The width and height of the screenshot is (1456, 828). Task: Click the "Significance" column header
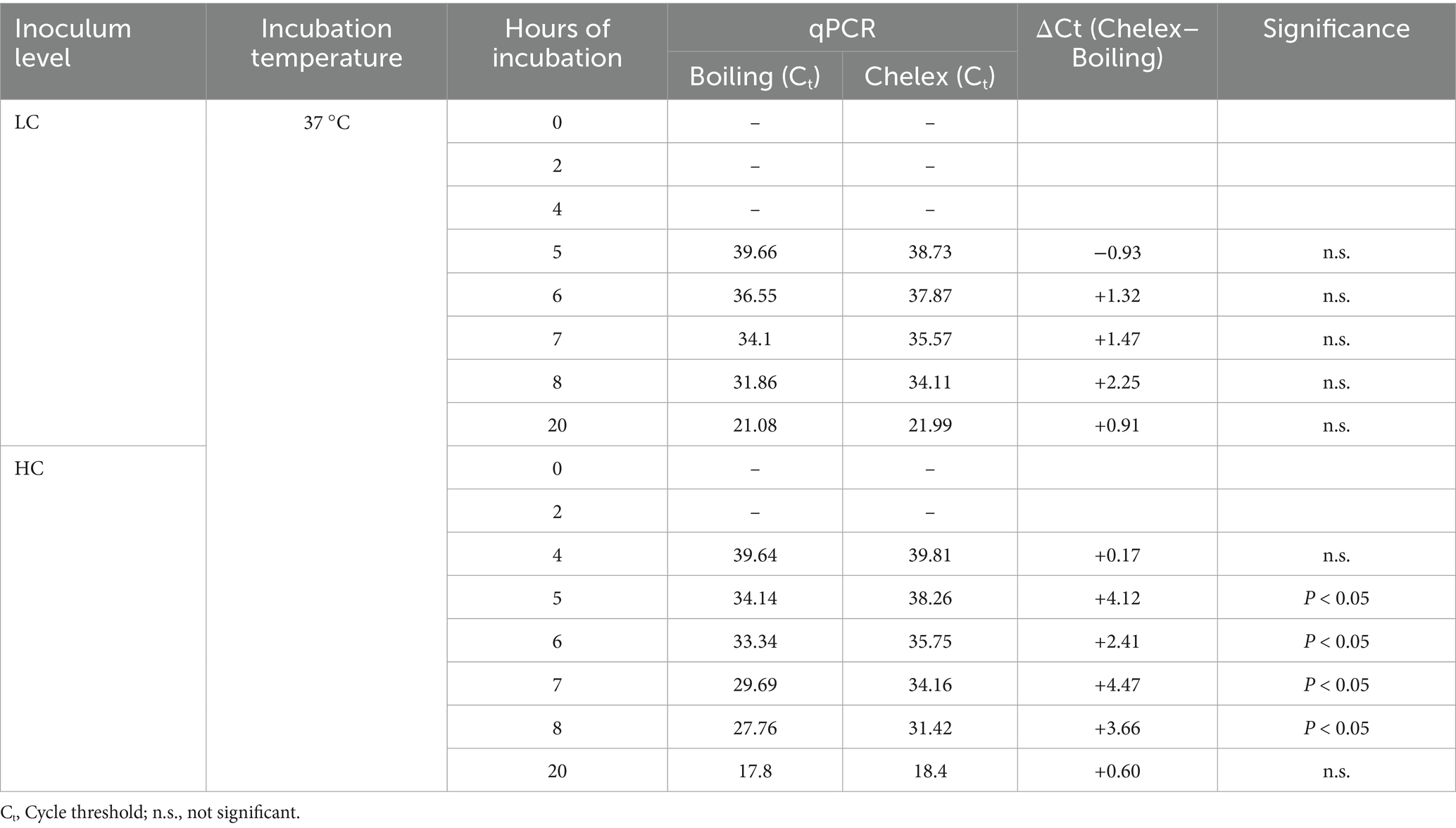point(1336,29)
